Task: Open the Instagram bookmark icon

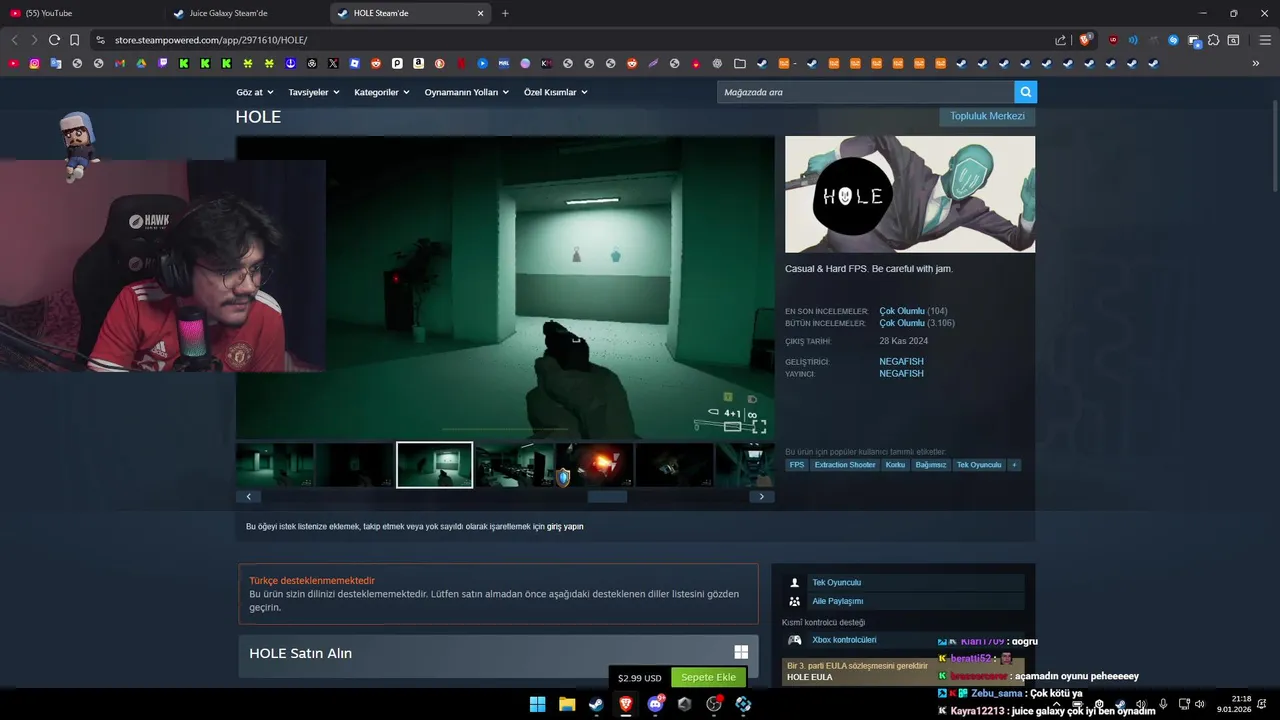Action: pyautogui.click(x=35, y=63)
